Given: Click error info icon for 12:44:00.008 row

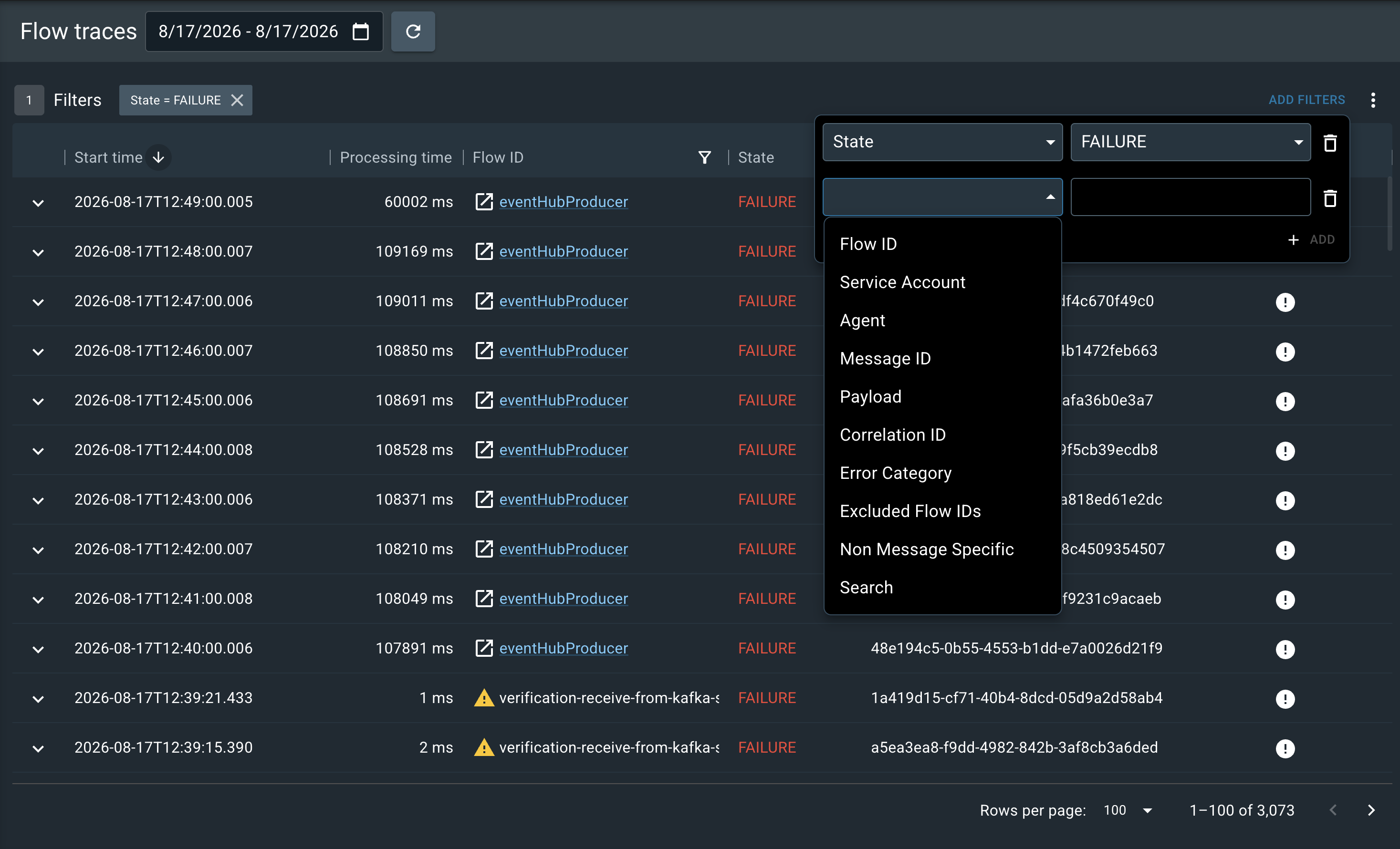Looking at the screenshot, I should [1285, 451].
